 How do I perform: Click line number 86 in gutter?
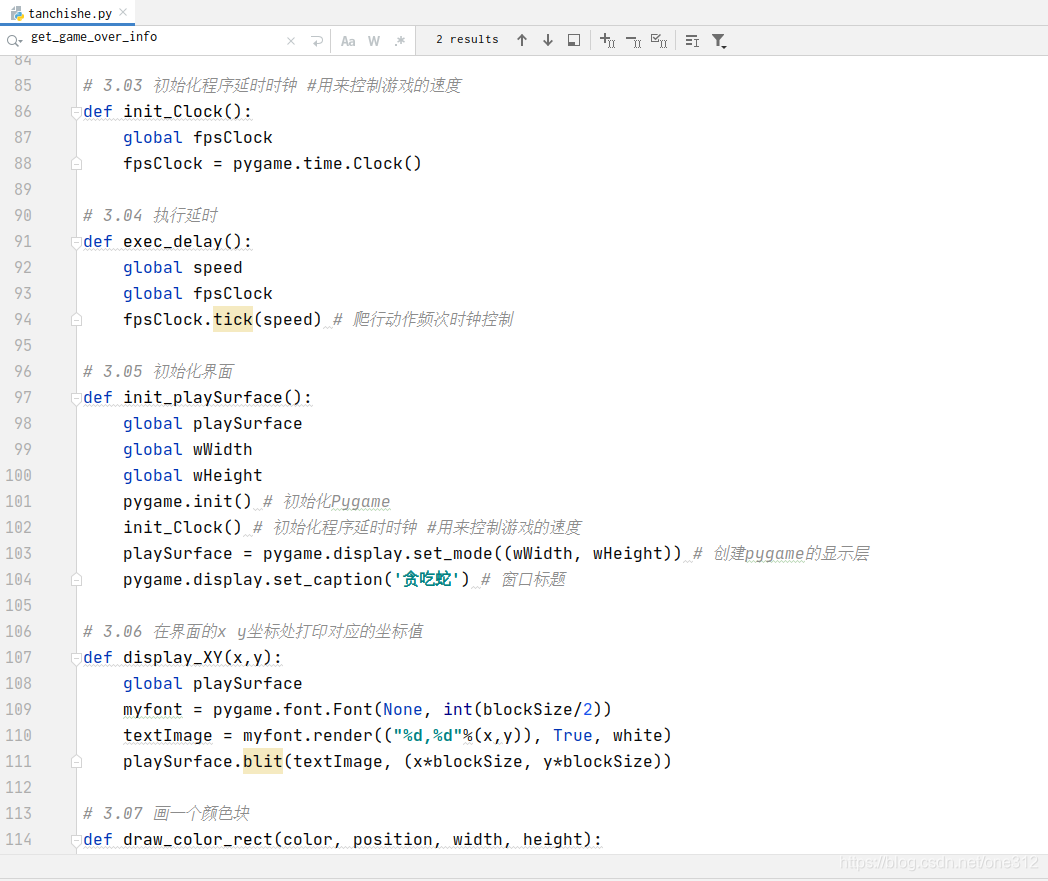23,112
